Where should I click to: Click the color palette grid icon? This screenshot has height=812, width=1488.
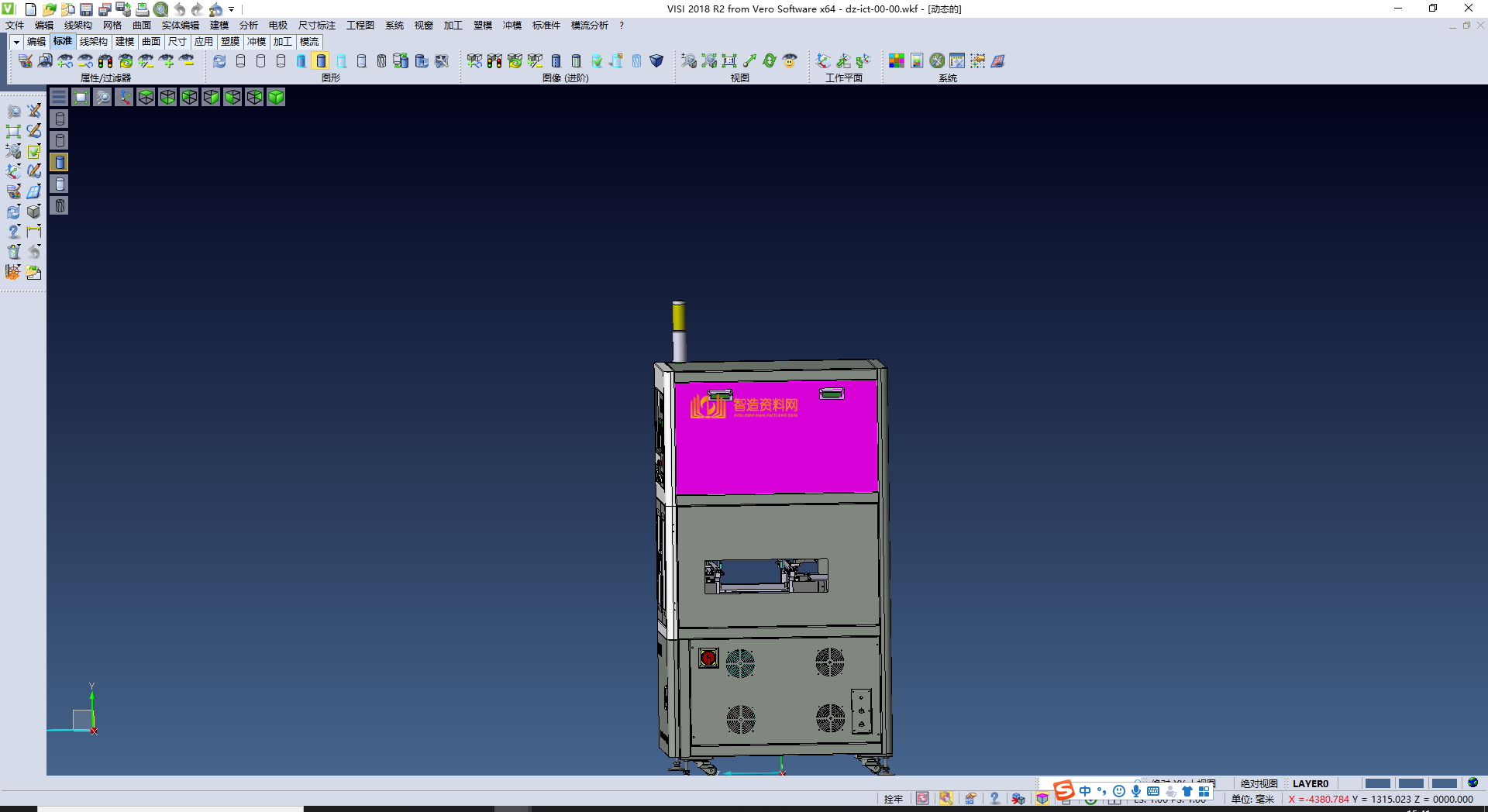(x=897, y=60)
